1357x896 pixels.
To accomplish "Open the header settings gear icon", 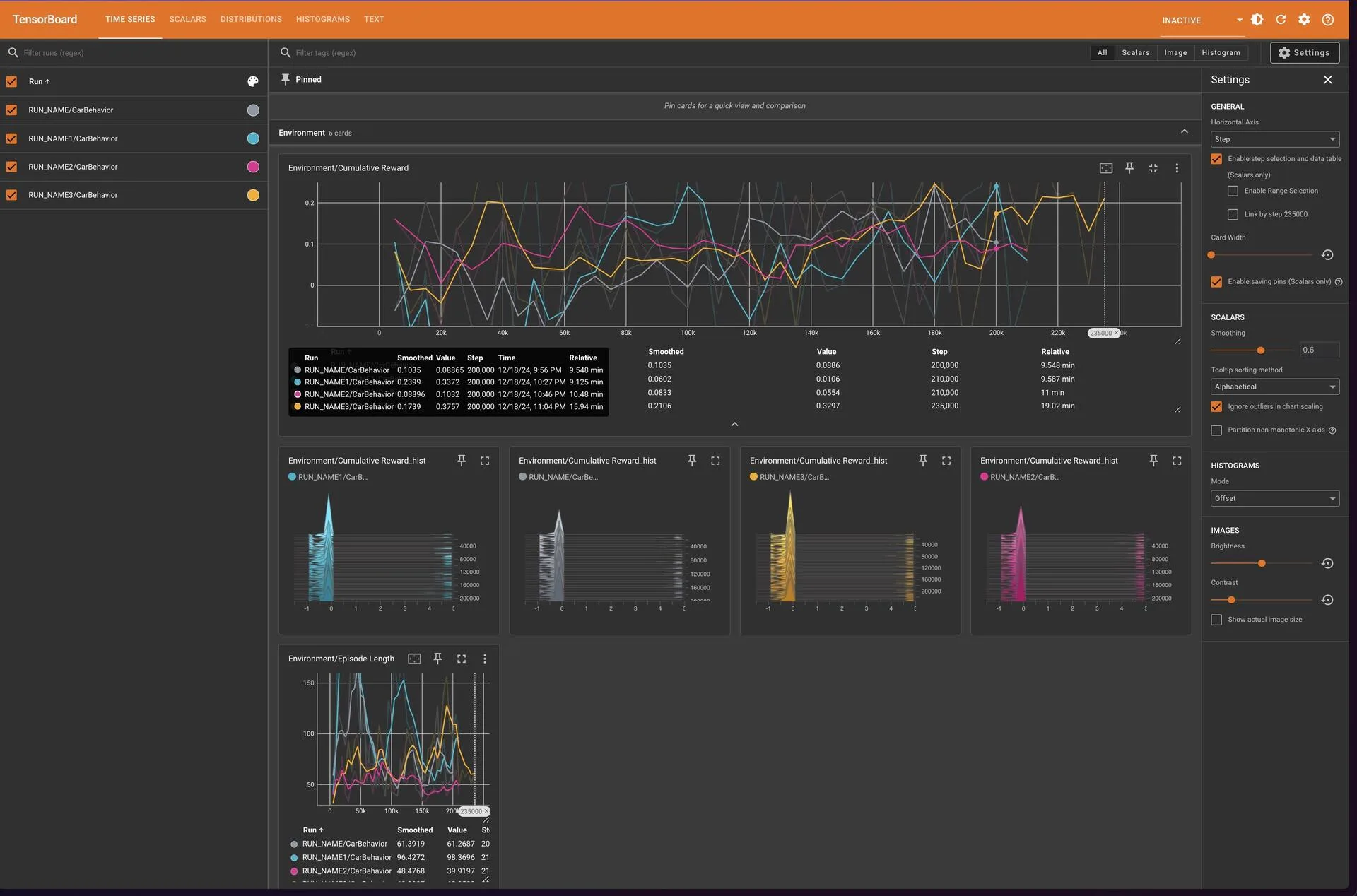I will tap(1304, 20).
